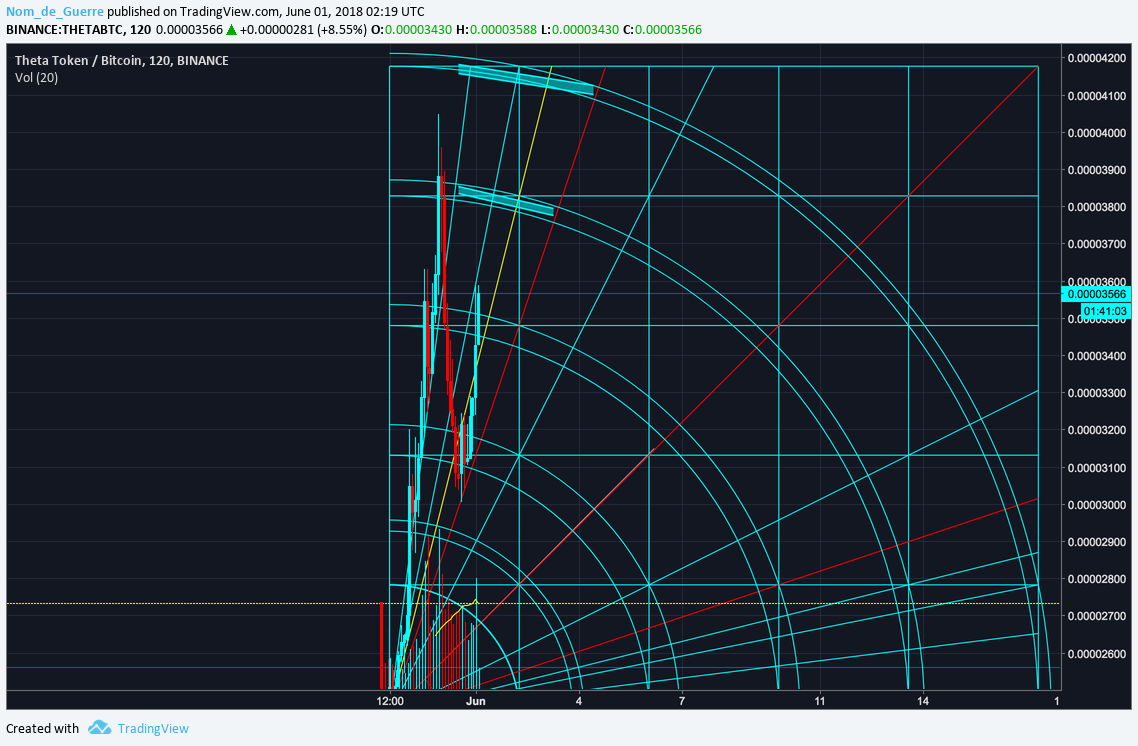Click the low value L:0.00003430
The image size is (1138, 746).
click(x=581, y=30)
